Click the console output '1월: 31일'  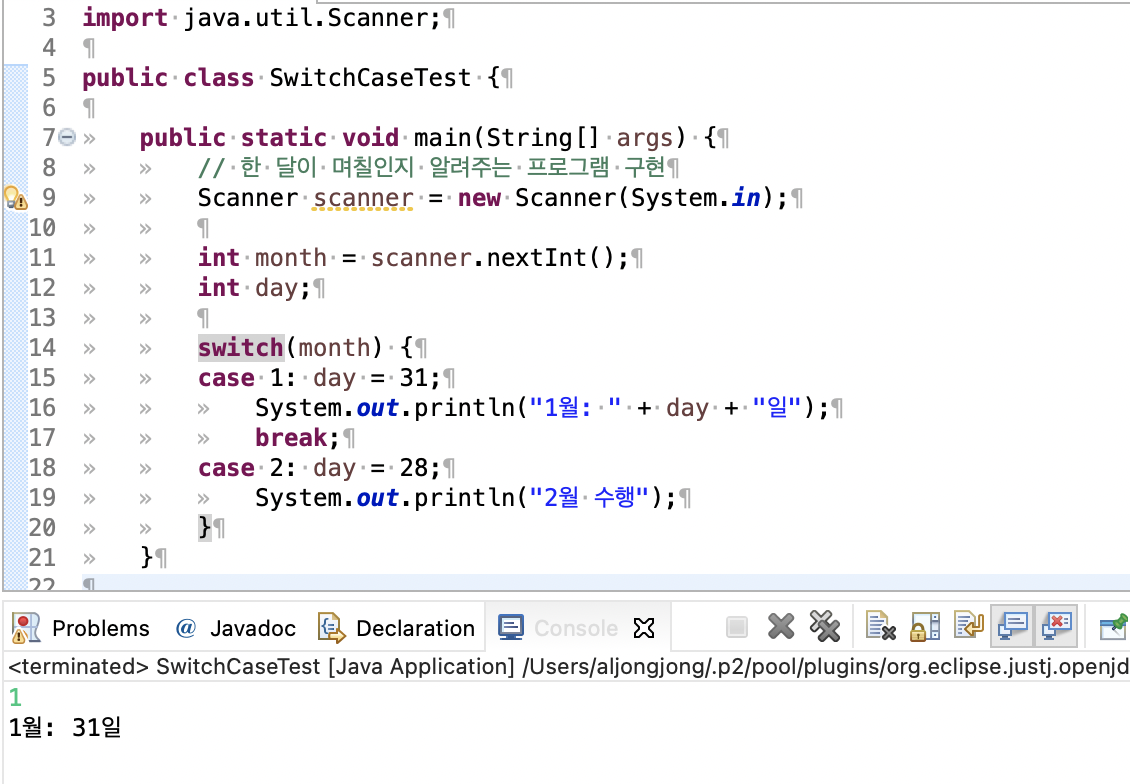tap(65, 727)
